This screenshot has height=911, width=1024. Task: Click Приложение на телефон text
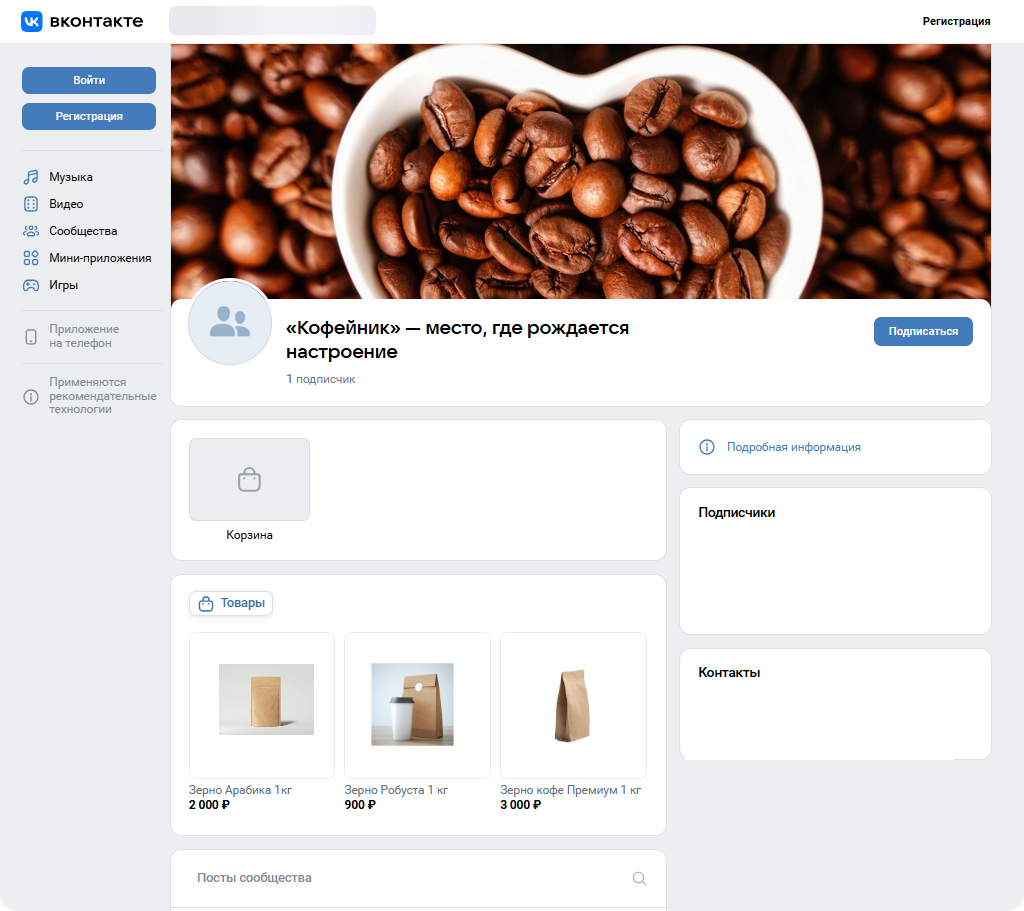pyautogui.click(x=84, y=336)
